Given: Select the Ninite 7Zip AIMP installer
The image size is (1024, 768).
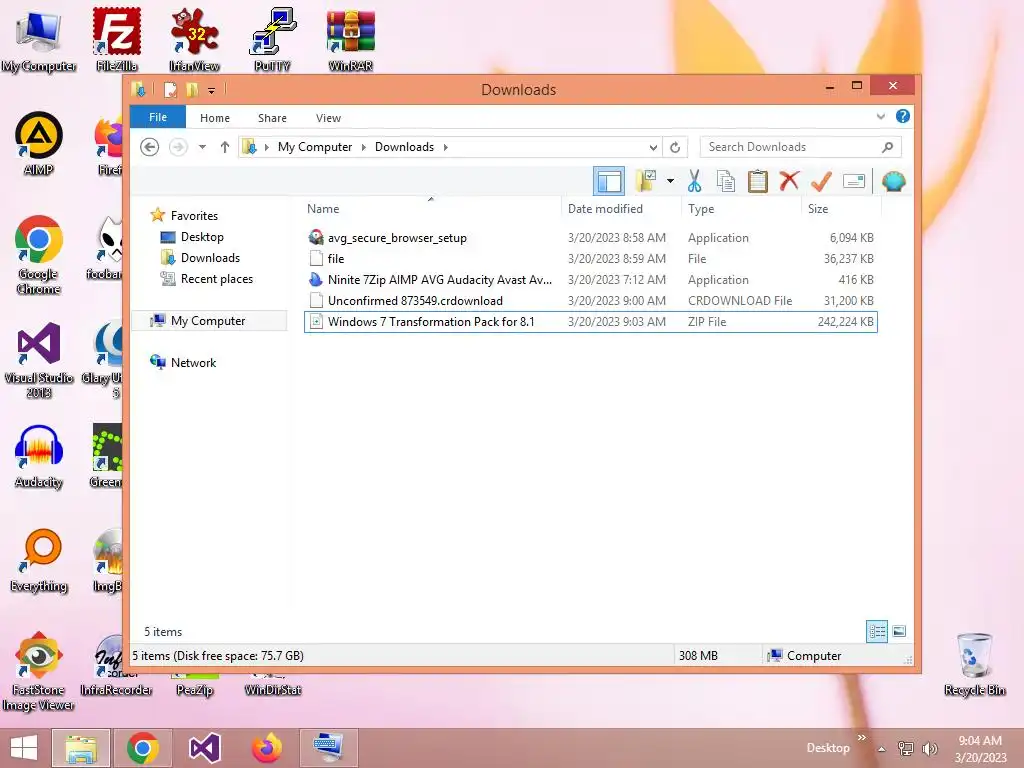Looking at the screenshot, I should coord(590,280).
